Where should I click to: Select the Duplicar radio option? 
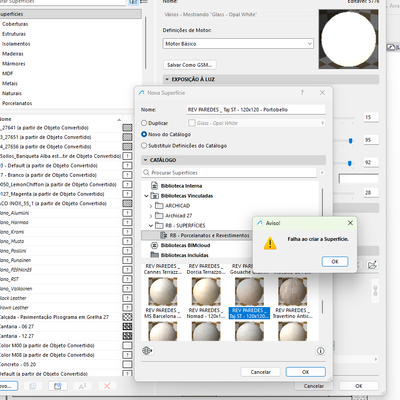(144, 123)
